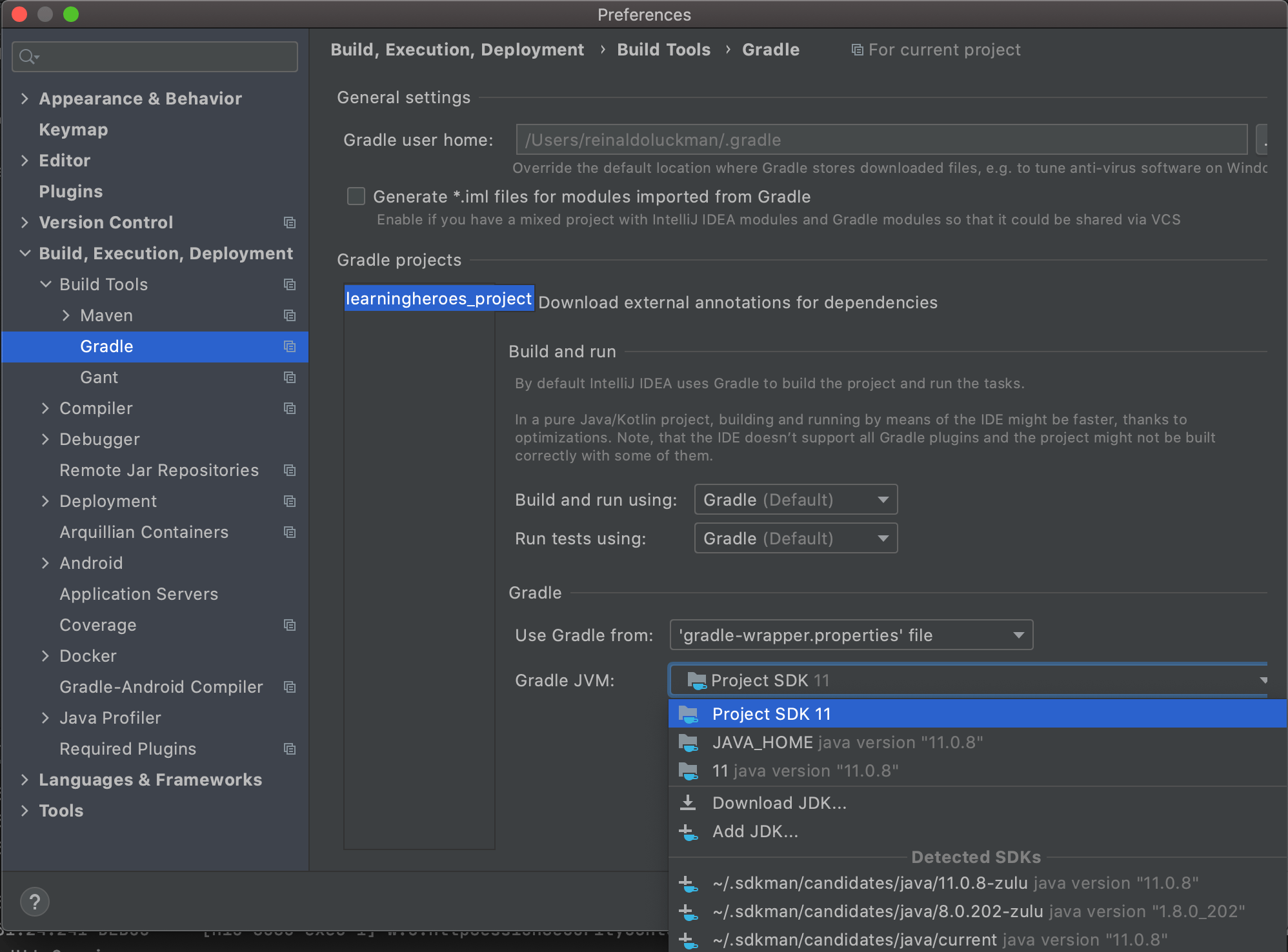
Task: Open the 'Build and run using' dropdown
Action: pyautogui.click(x=795, y=499)
